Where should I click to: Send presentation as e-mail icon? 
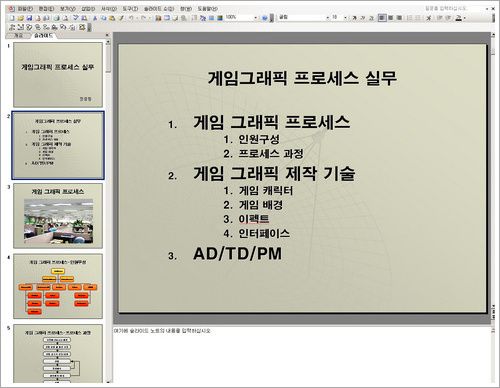[47, 18]
